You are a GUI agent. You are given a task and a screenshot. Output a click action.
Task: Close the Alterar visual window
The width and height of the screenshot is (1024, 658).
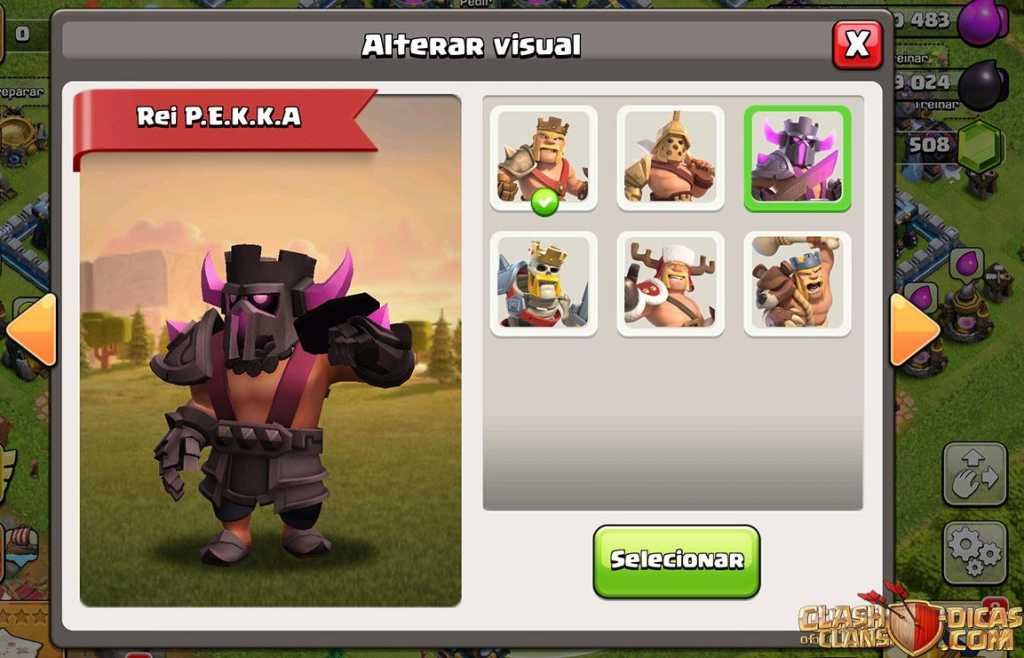point(857,44)
